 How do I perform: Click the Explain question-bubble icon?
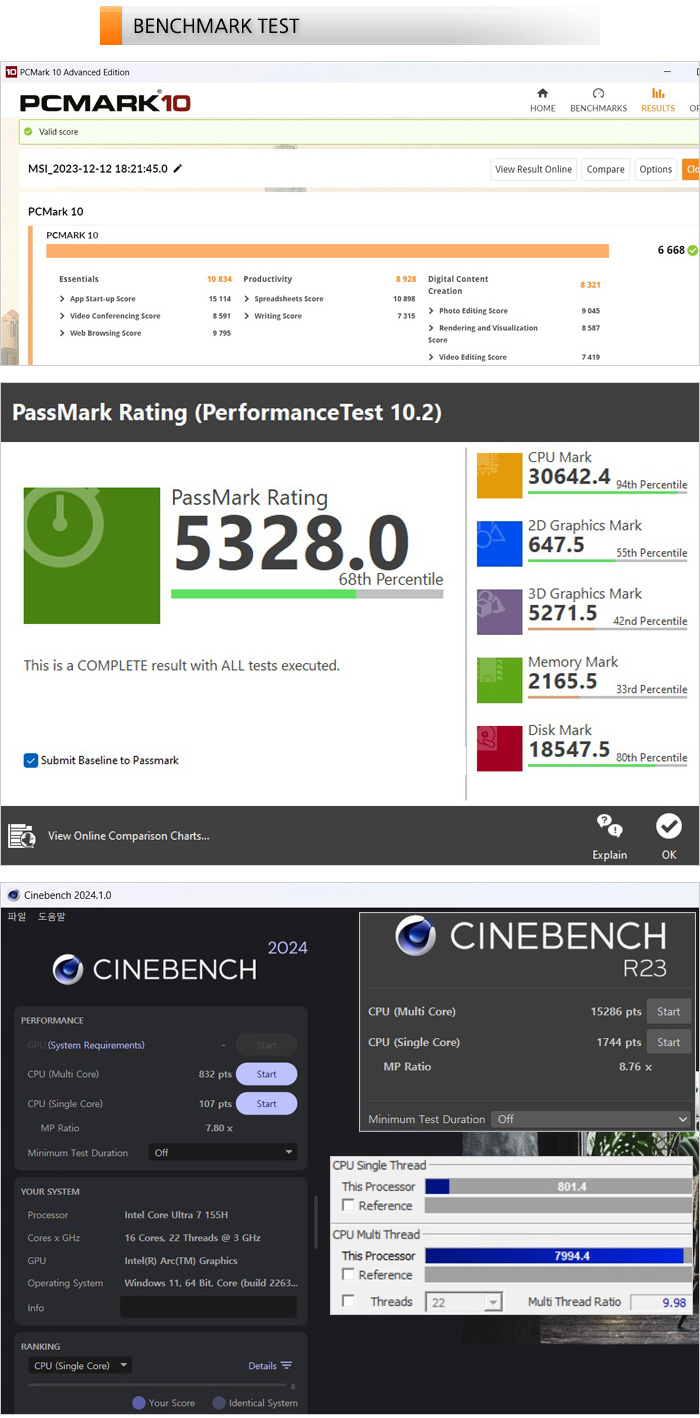click(609, 826)
